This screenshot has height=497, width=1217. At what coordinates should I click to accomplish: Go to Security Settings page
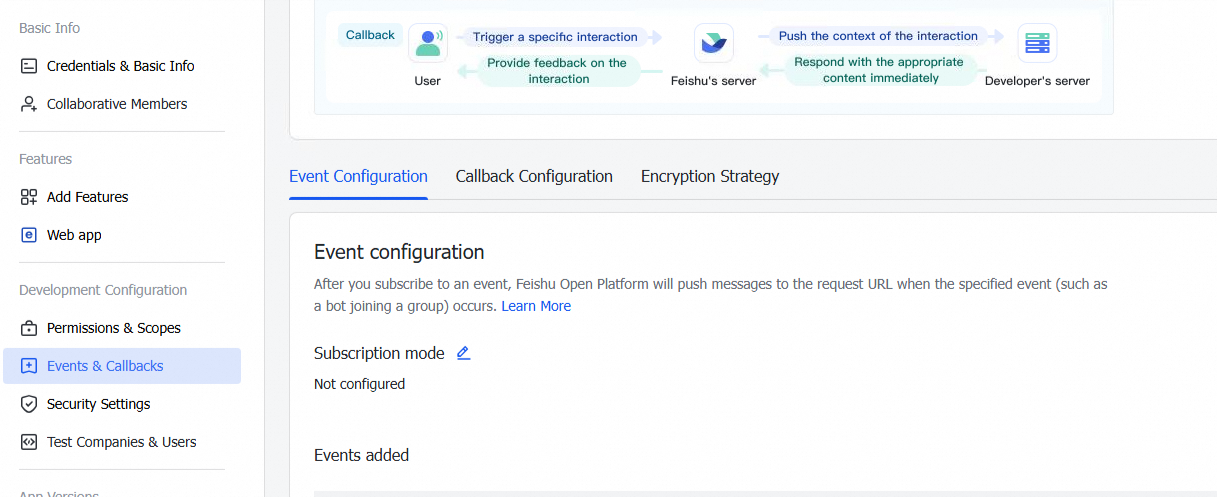(x=98, y=404)
